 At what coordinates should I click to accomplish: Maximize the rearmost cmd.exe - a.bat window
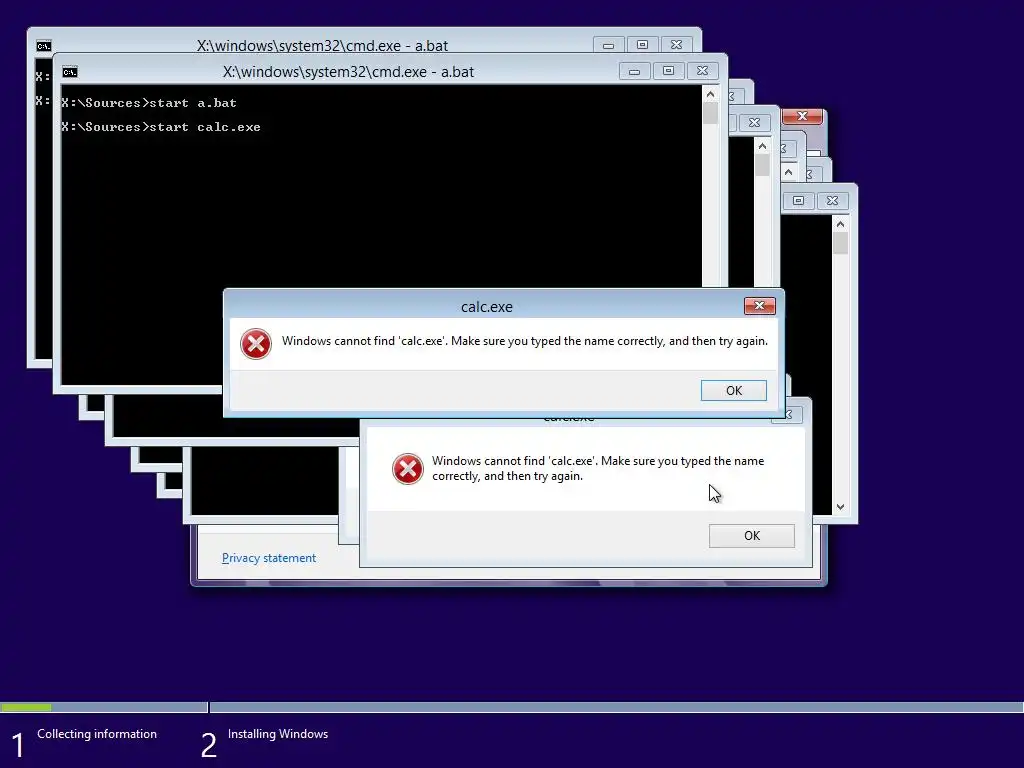click(642, 45)
